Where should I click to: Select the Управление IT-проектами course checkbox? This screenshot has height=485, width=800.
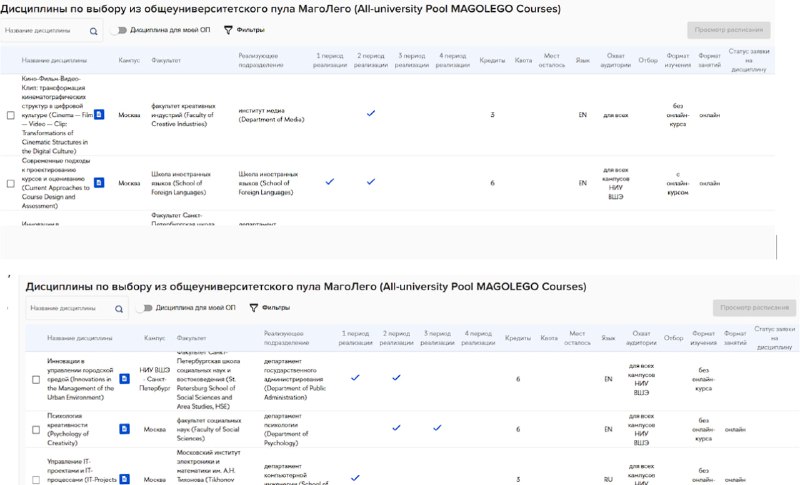36,479
